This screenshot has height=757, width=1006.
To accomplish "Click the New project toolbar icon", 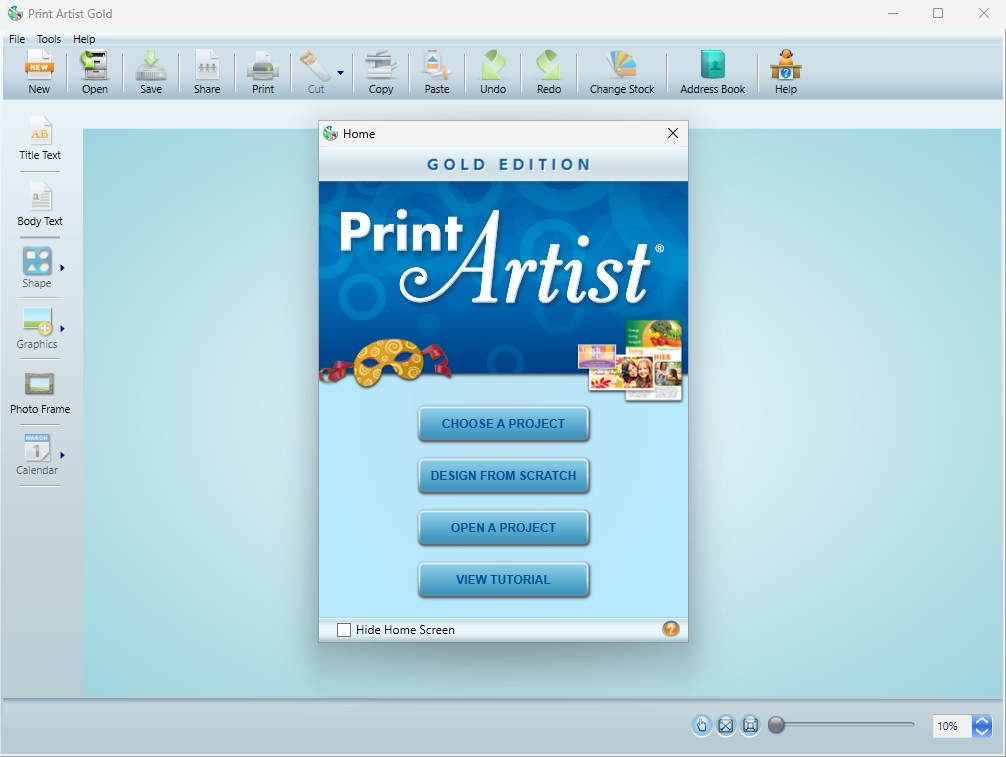I will (39, 72).
